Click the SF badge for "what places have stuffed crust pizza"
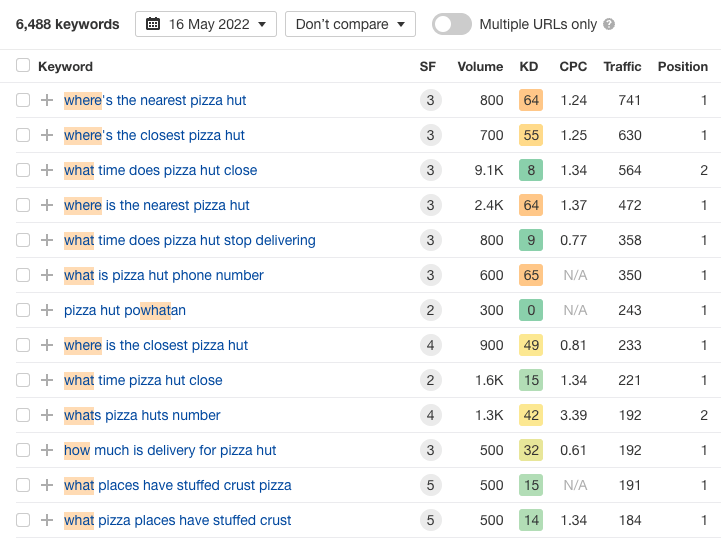 430,485
